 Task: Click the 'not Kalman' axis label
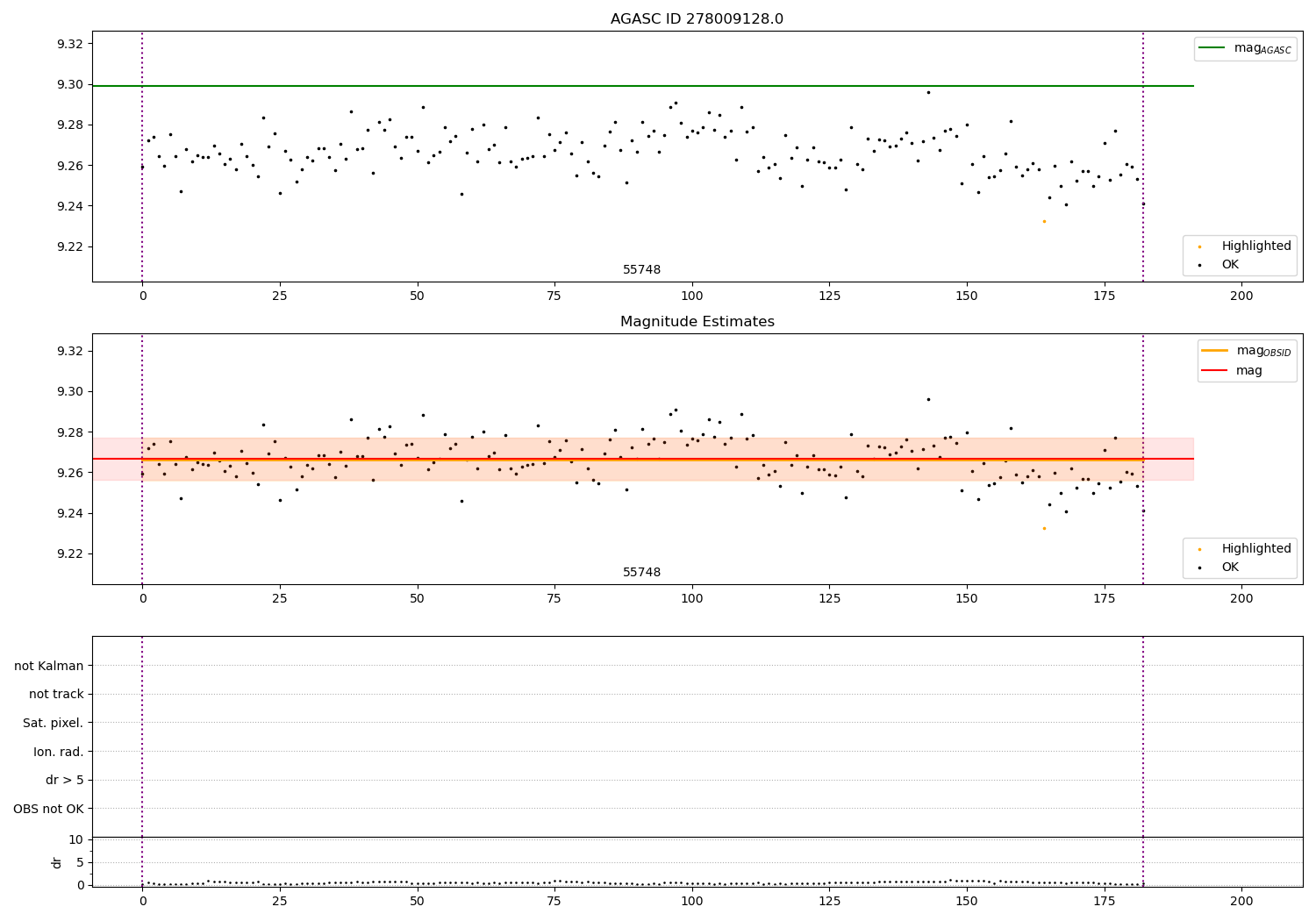(x=49, y=666)
